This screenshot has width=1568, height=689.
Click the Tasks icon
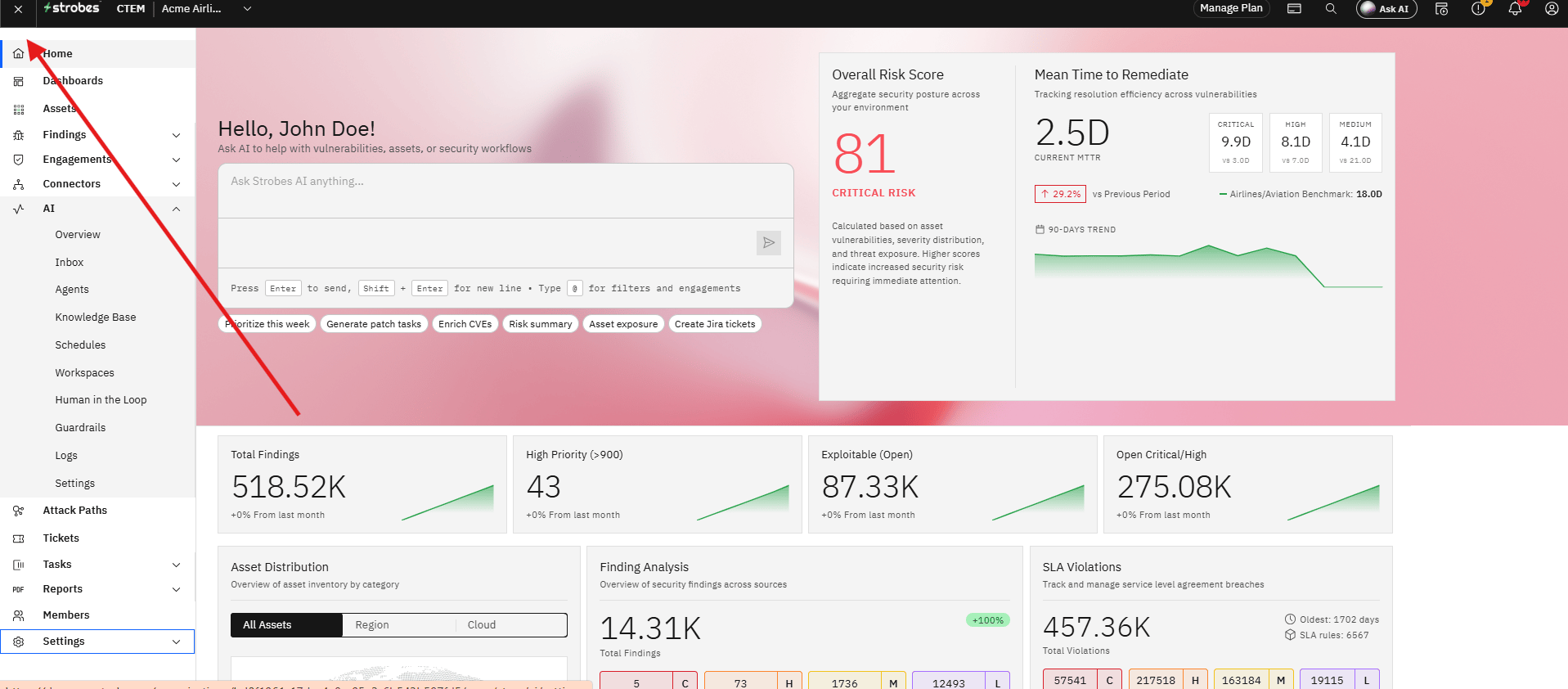point(19,565)
